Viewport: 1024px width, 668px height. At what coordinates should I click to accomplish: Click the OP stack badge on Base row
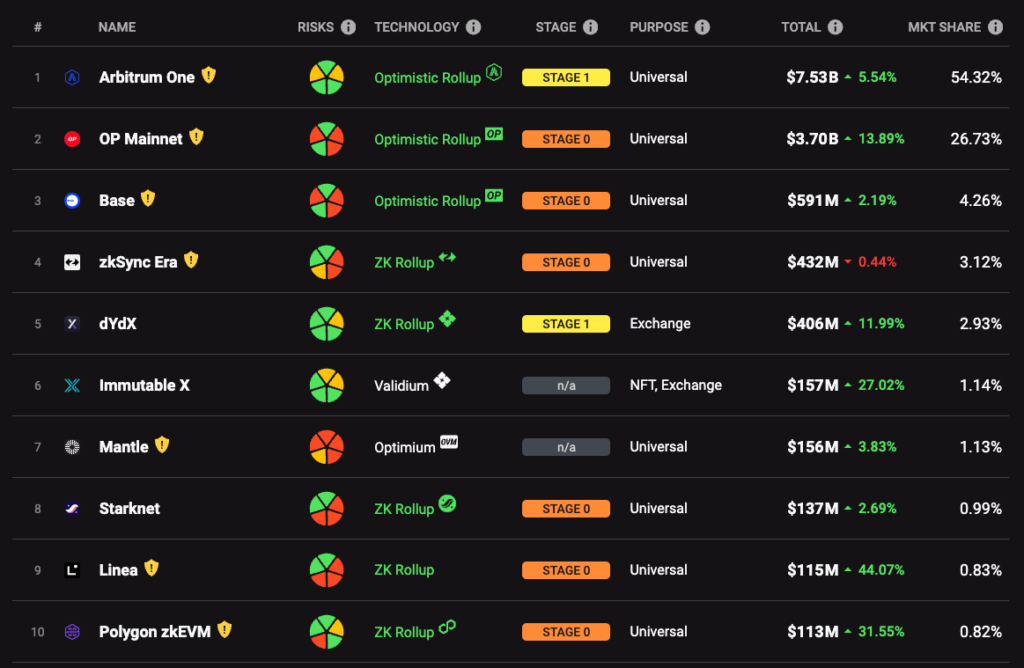click(494, 195)
